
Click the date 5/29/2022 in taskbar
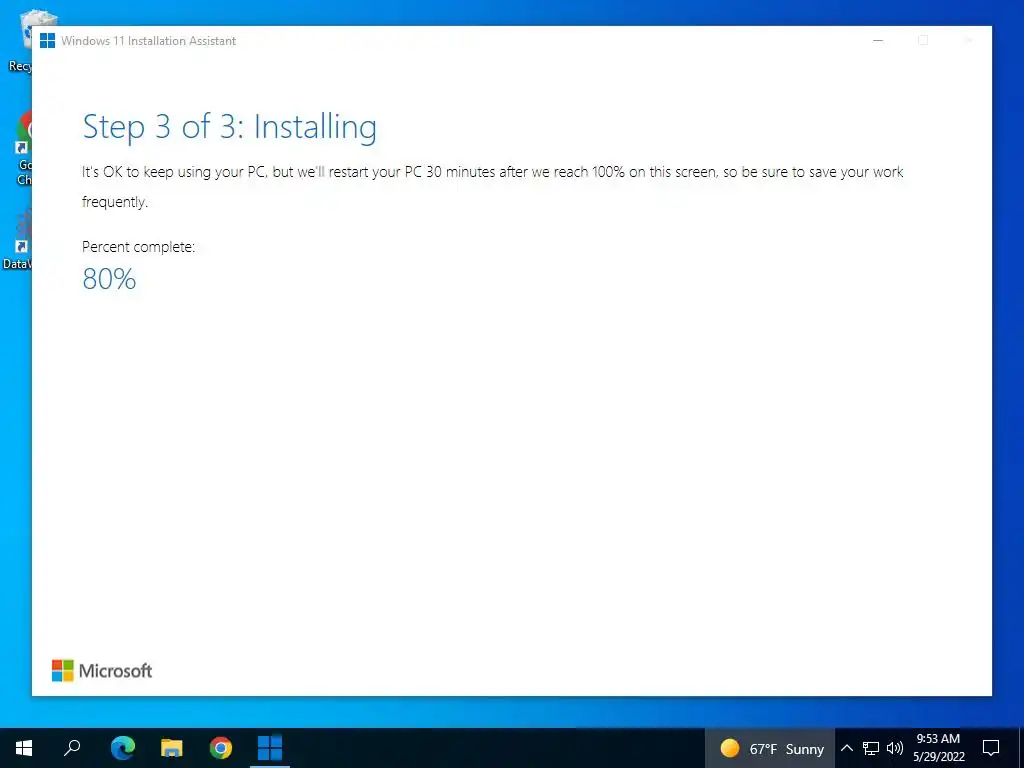(938, 757)
